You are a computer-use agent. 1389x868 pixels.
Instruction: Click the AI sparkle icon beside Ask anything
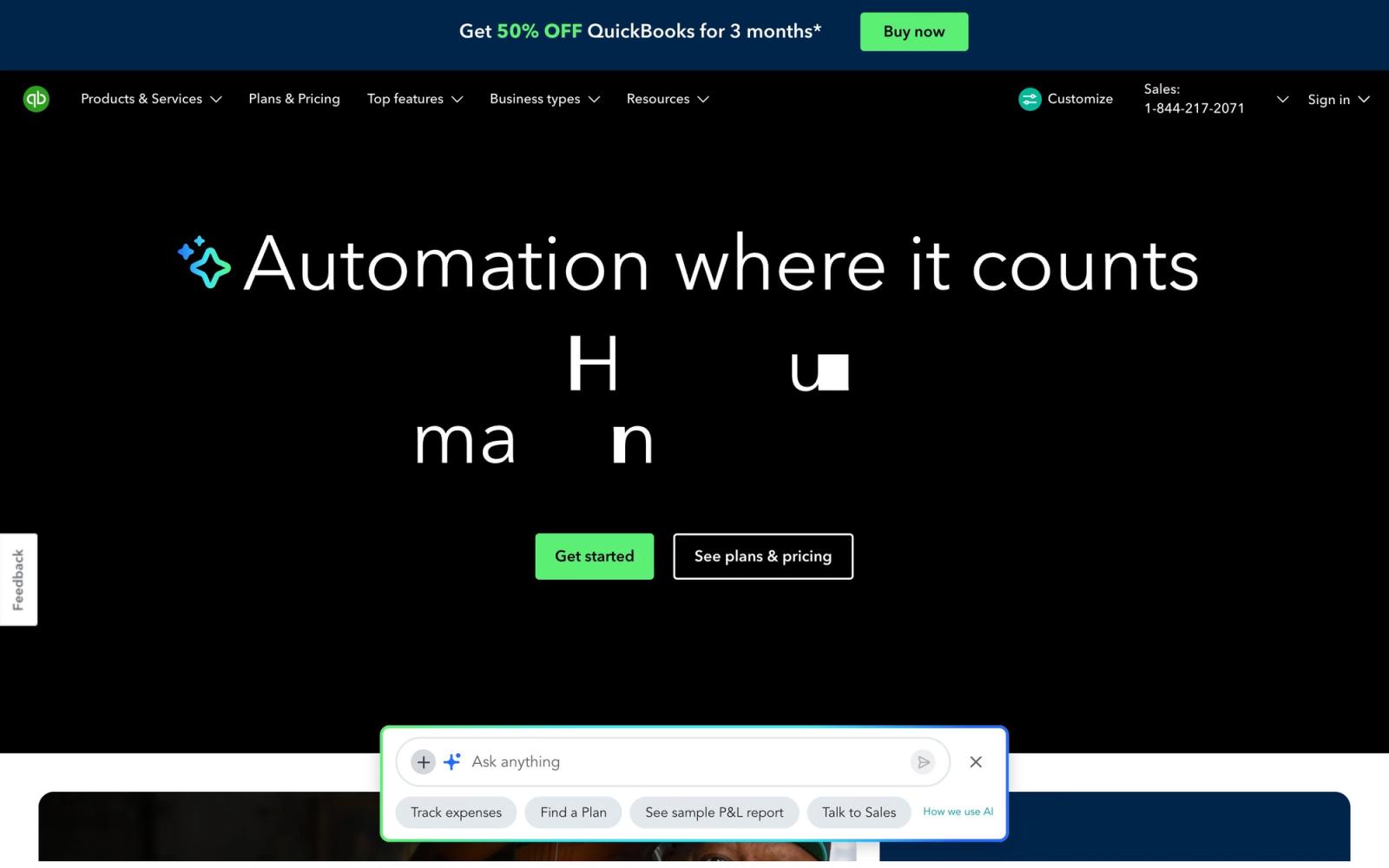pos(452,761)
